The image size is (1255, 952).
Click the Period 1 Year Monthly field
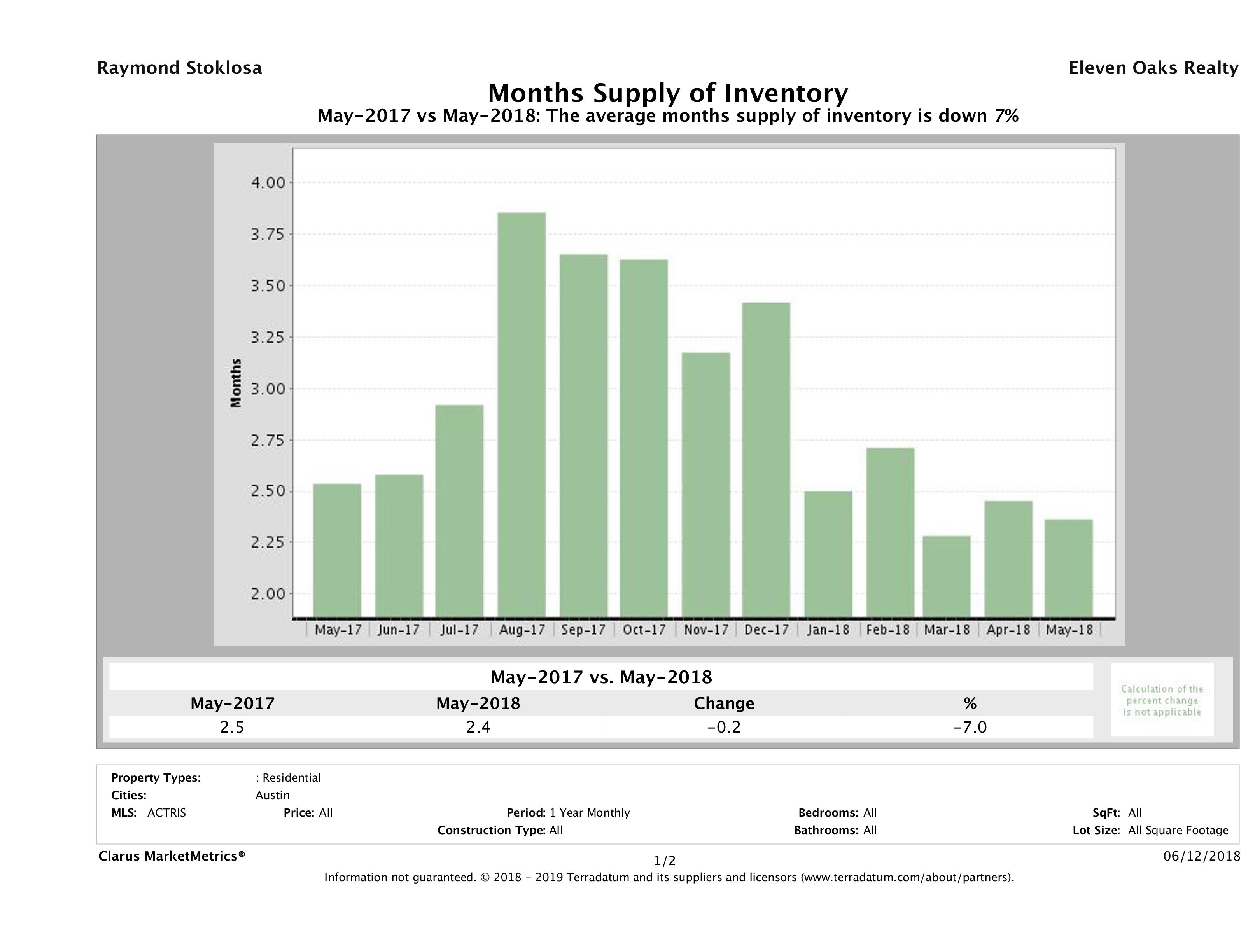pos(568,812)
